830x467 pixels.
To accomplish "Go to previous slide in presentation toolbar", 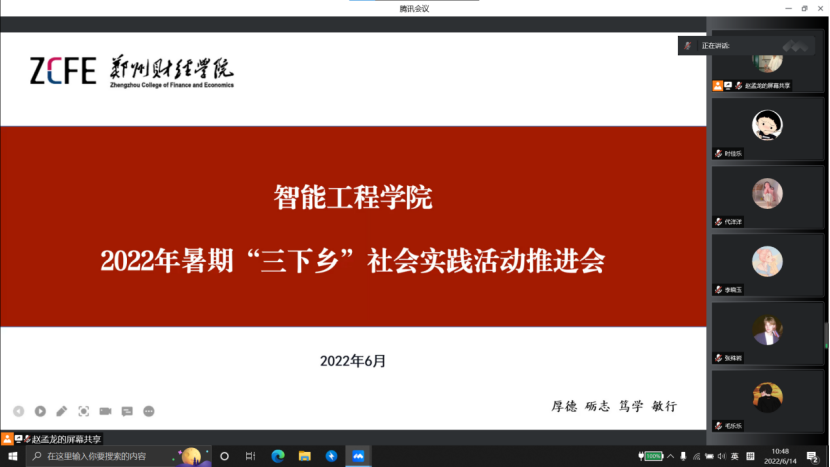I will coord(19,411).
